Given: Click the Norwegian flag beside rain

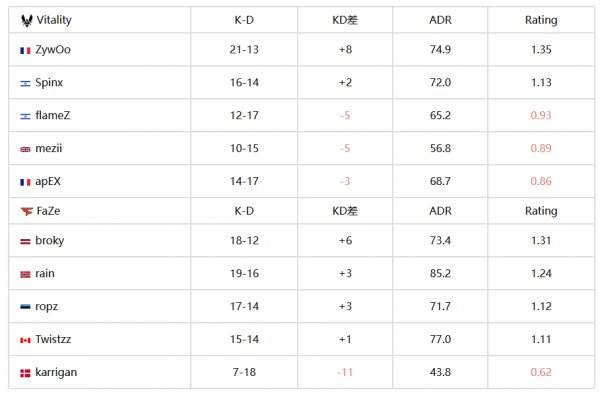Looking at the screenshot, I should 25,274.
